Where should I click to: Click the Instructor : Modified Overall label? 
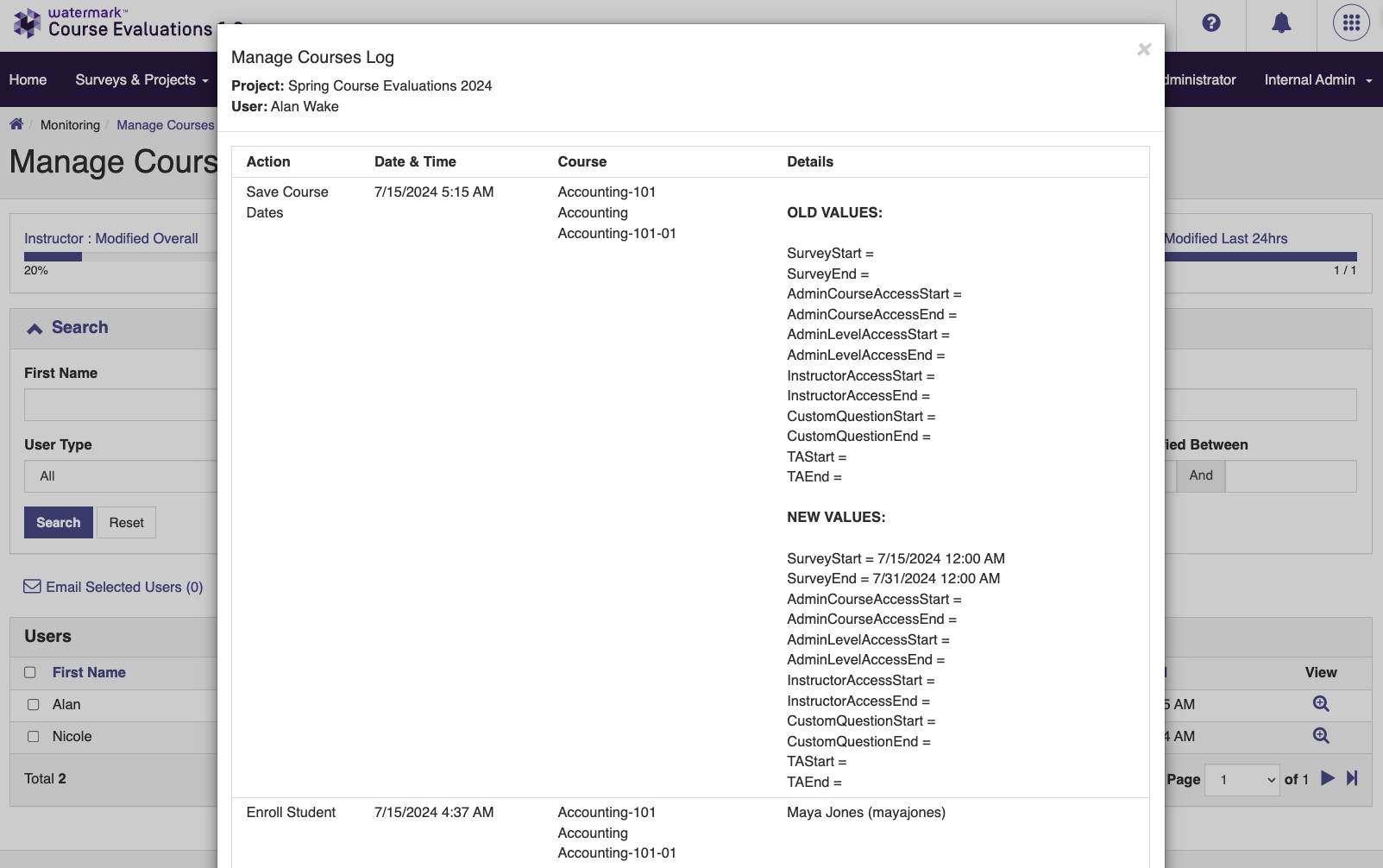(x=111, y=238)
